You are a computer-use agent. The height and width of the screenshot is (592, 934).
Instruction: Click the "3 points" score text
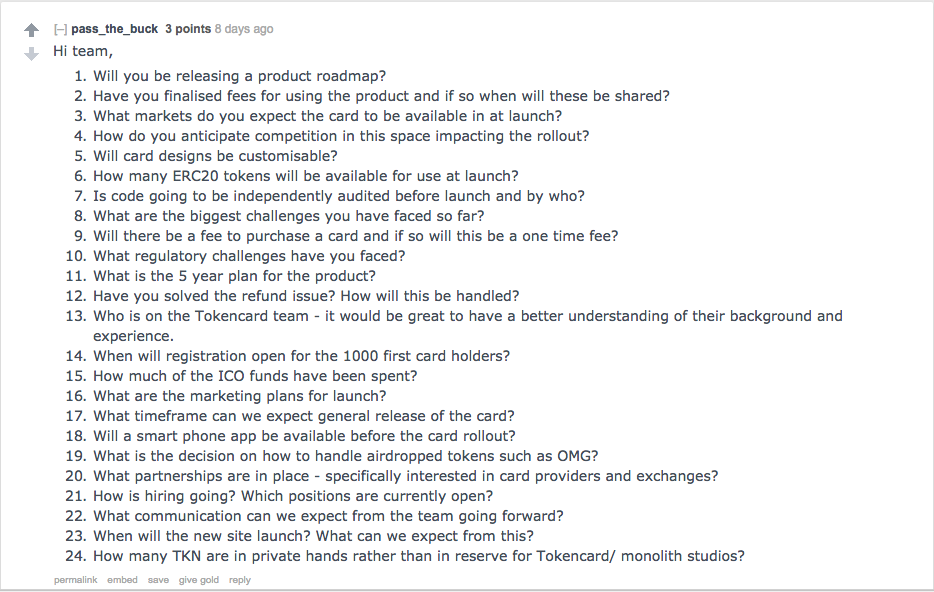pyautogui.click(x=188, y=29)
